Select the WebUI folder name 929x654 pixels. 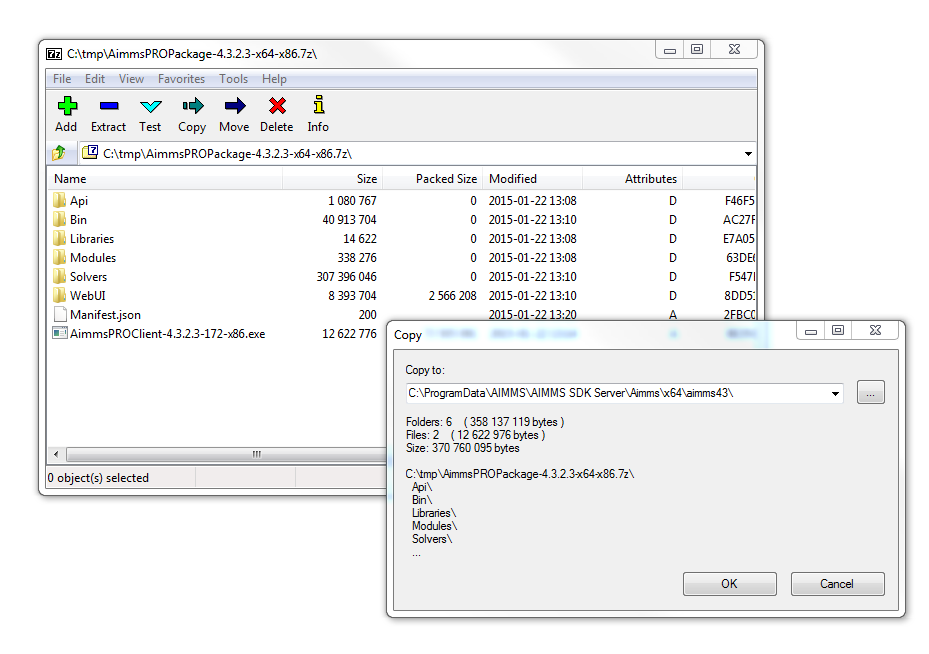click(x=88, y=296)
